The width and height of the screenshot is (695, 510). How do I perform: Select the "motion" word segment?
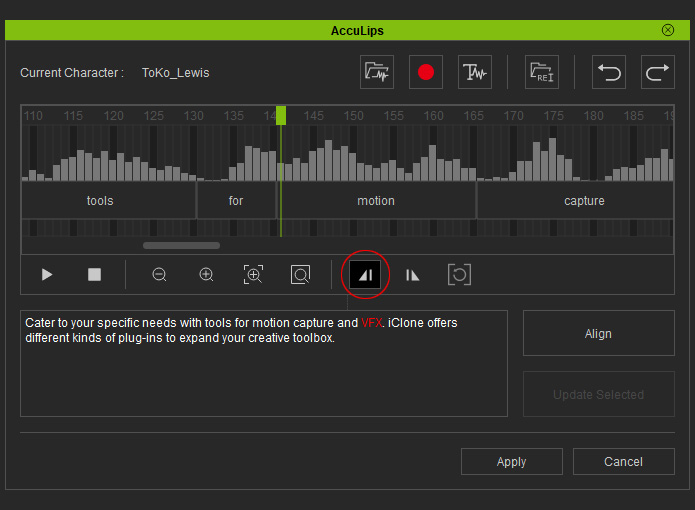[376, 201]
